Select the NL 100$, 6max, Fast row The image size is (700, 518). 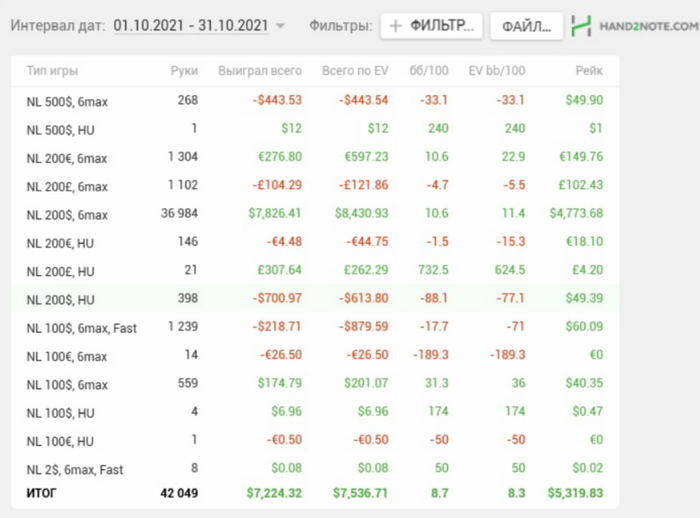pos(315,327)
